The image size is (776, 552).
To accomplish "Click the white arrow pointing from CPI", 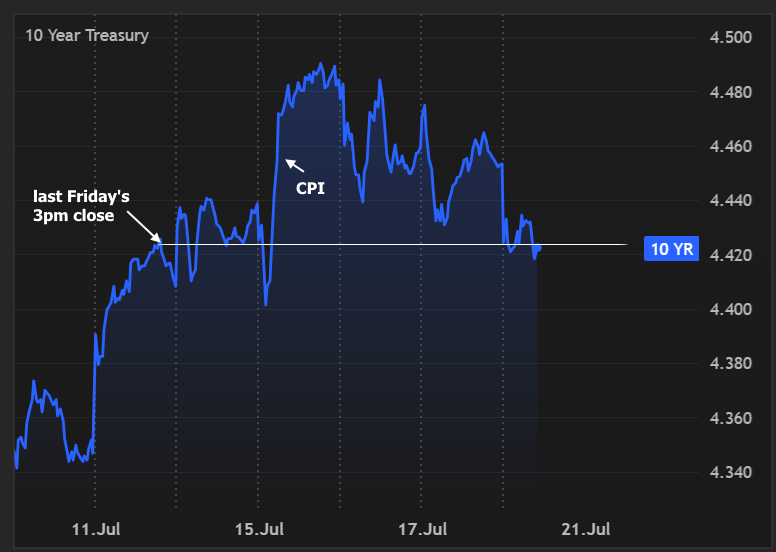I will (294, 165).
